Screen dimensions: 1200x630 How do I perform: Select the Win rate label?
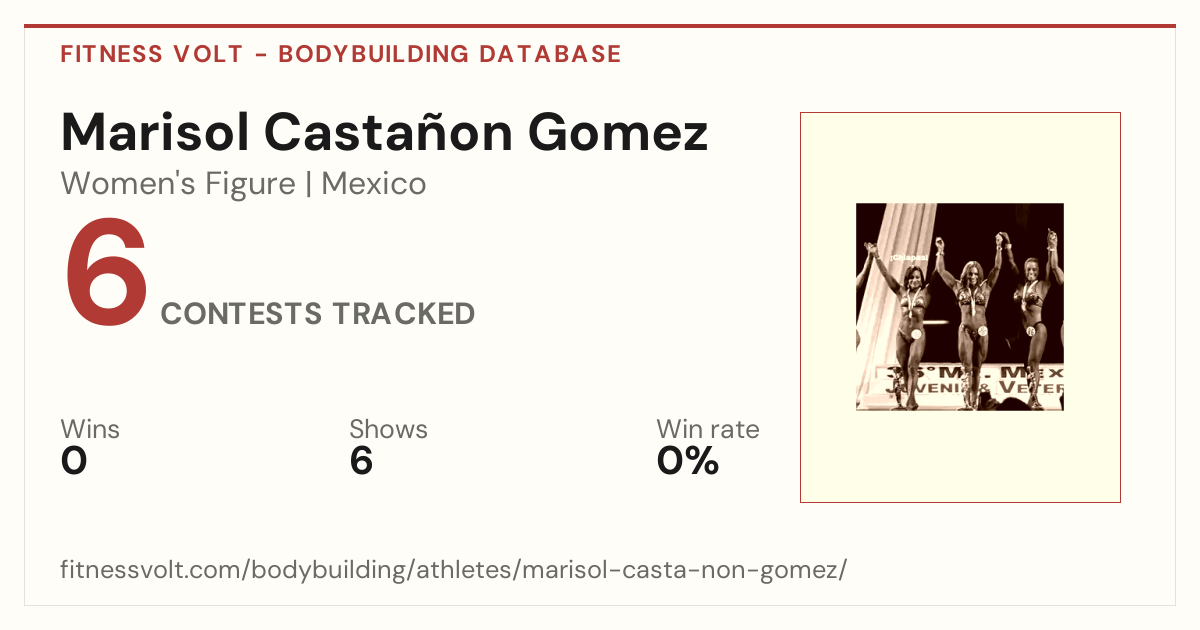click(x=708, y=430)
